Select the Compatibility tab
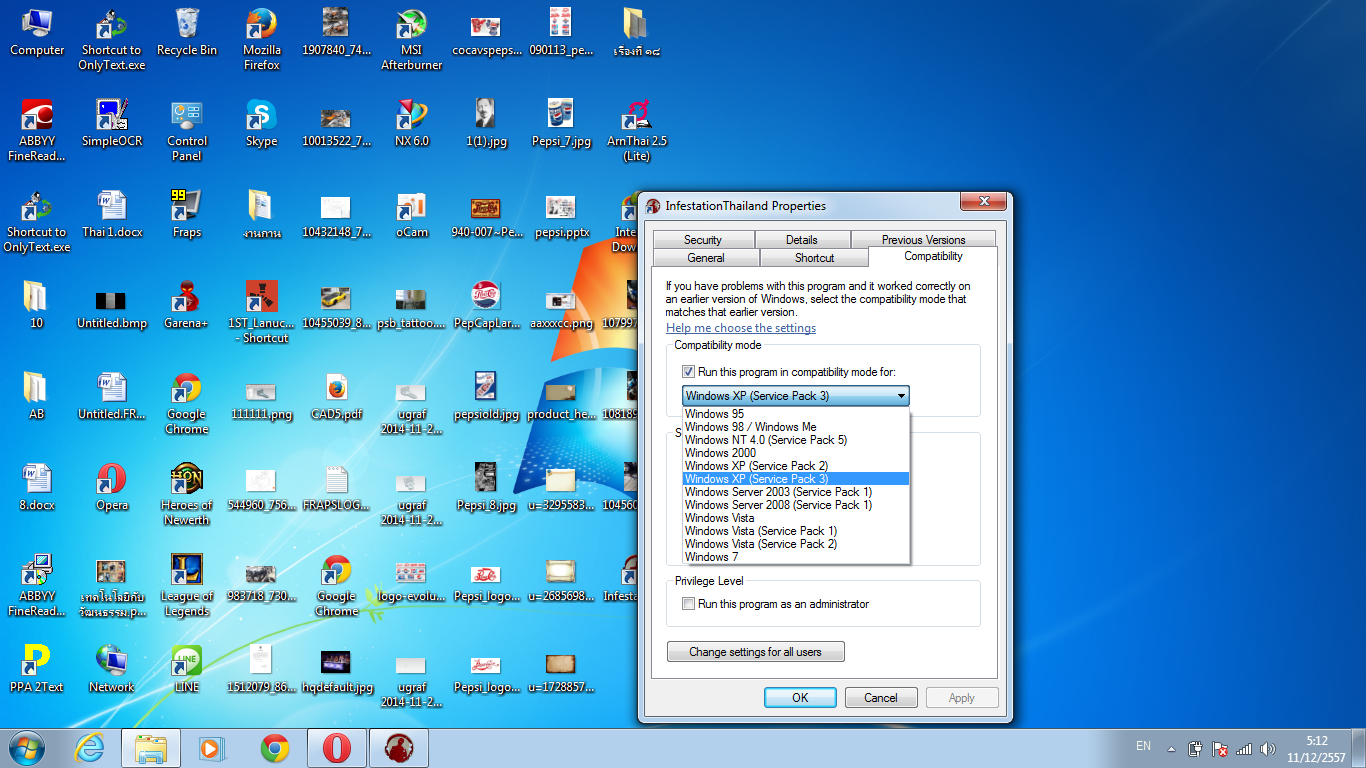 pos(934,256)
